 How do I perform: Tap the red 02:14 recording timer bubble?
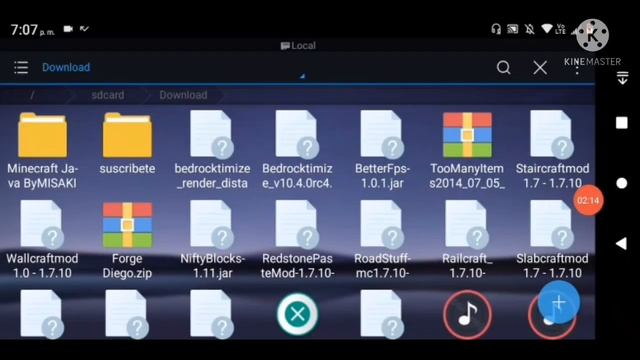[x=588, y=200]
